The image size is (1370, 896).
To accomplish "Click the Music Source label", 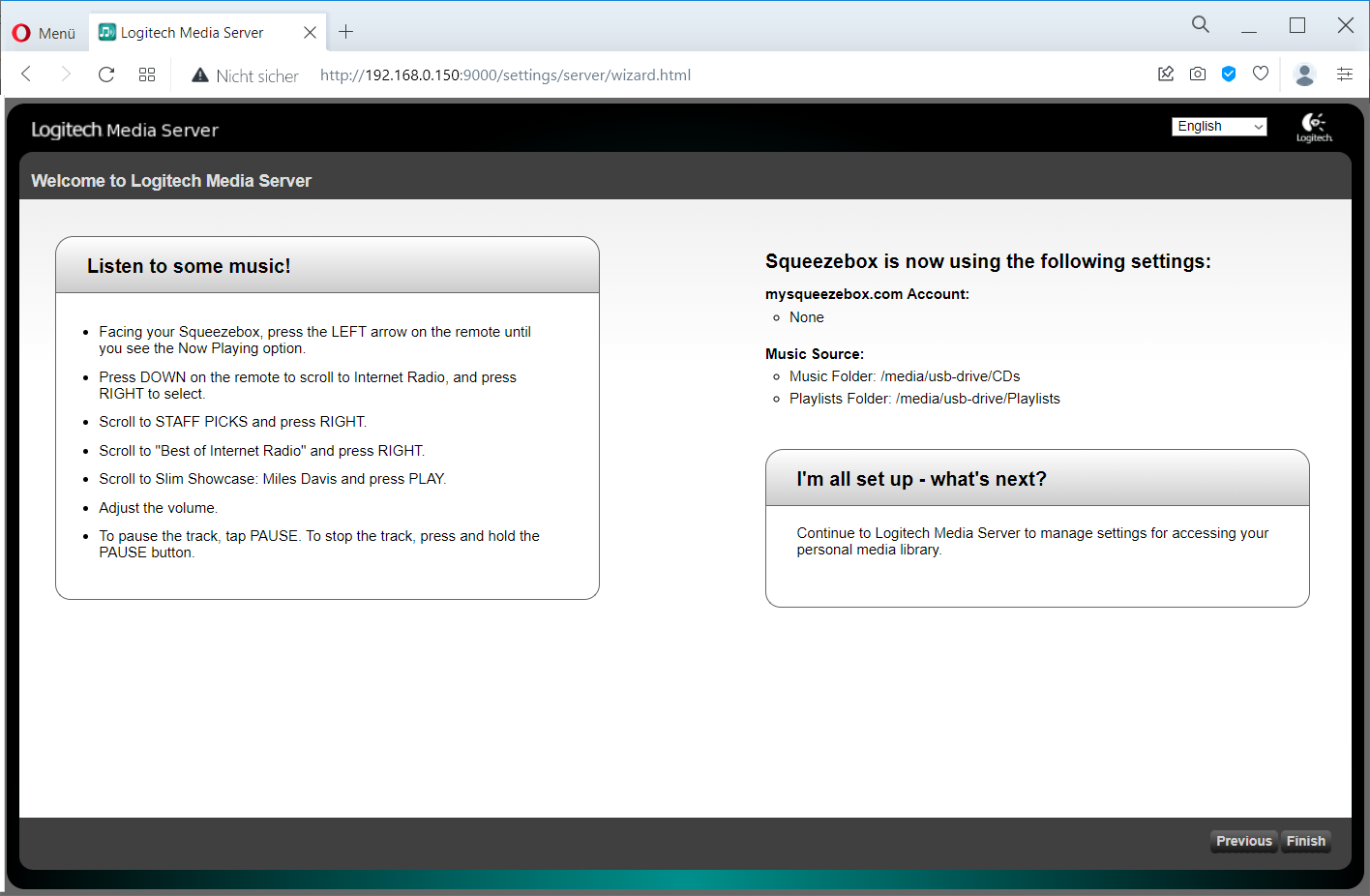I will pyautogui.click(x=815, y=354).
